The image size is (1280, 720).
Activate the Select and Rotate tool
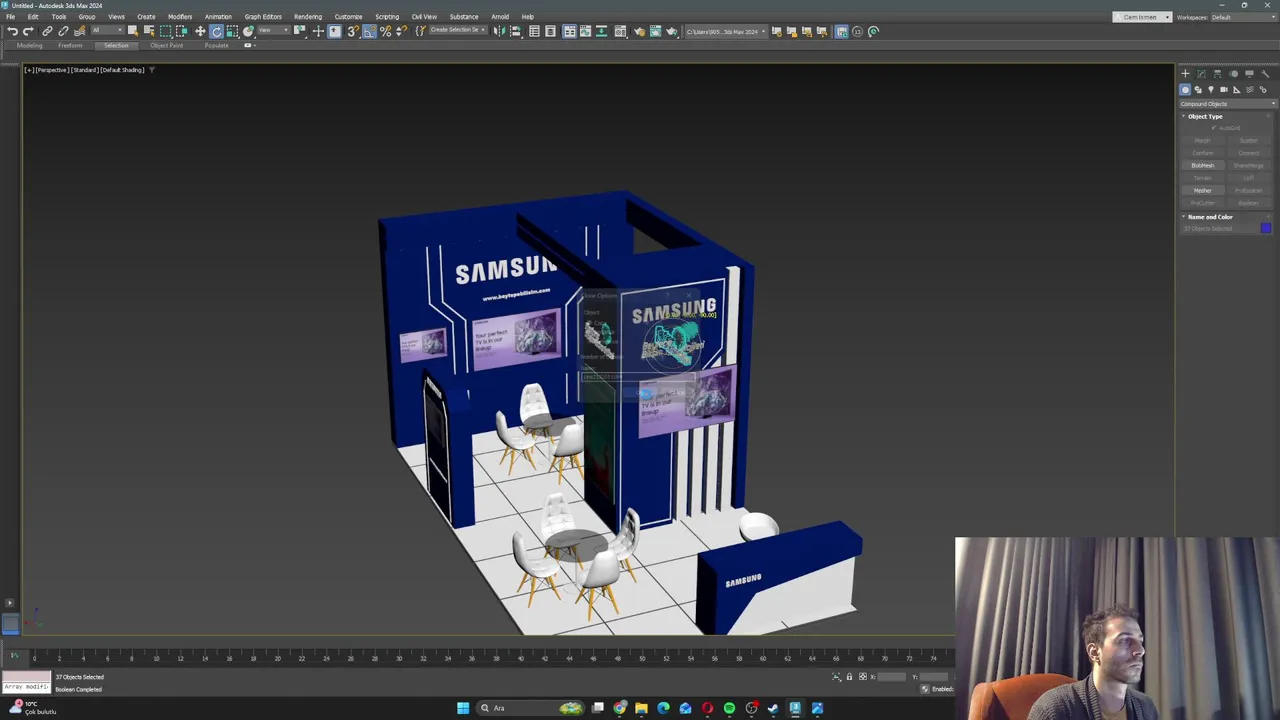216,31
